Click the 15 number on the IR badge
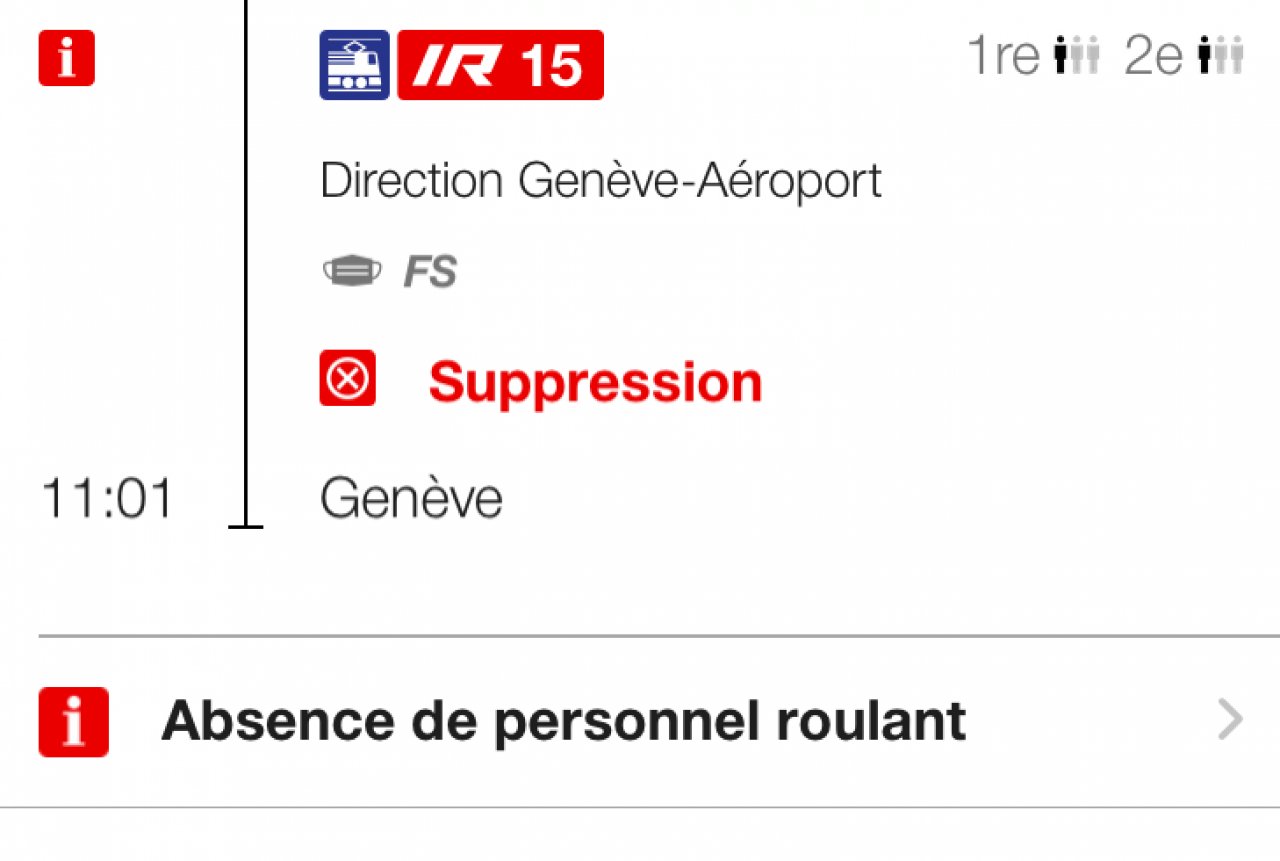The image size is (1280, 861). click(x=553, y=65)
